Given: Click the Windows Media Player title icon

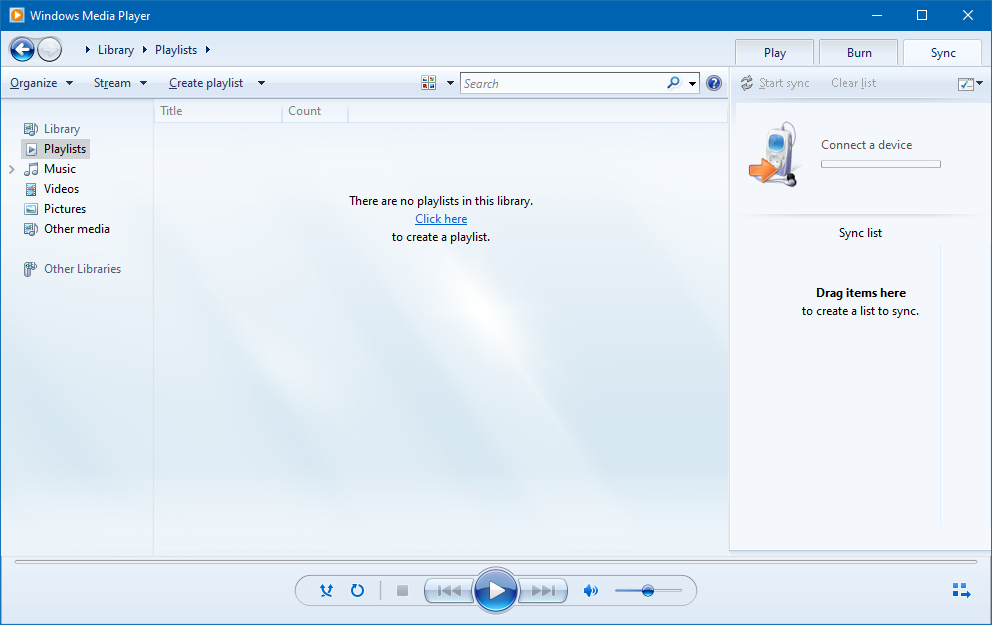Looking at the screenshot, I should pyautogui.click(x=17, y=15).
